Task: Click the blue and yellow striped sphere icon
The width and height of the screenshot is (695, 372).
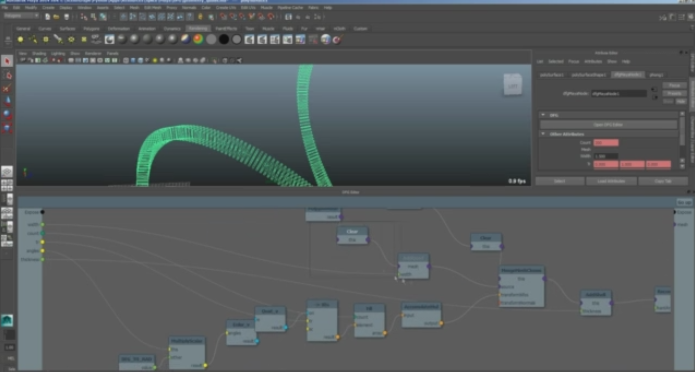Action: pos(185,39)
